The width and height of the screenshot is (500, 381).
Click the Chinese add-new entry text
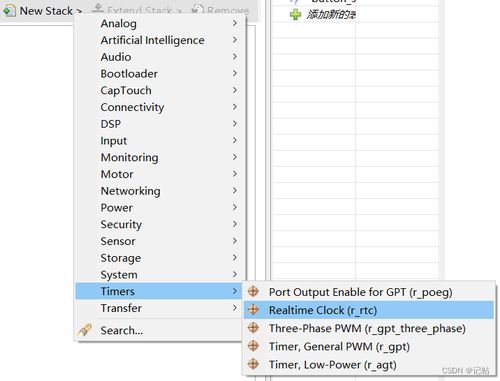(331, 15)
